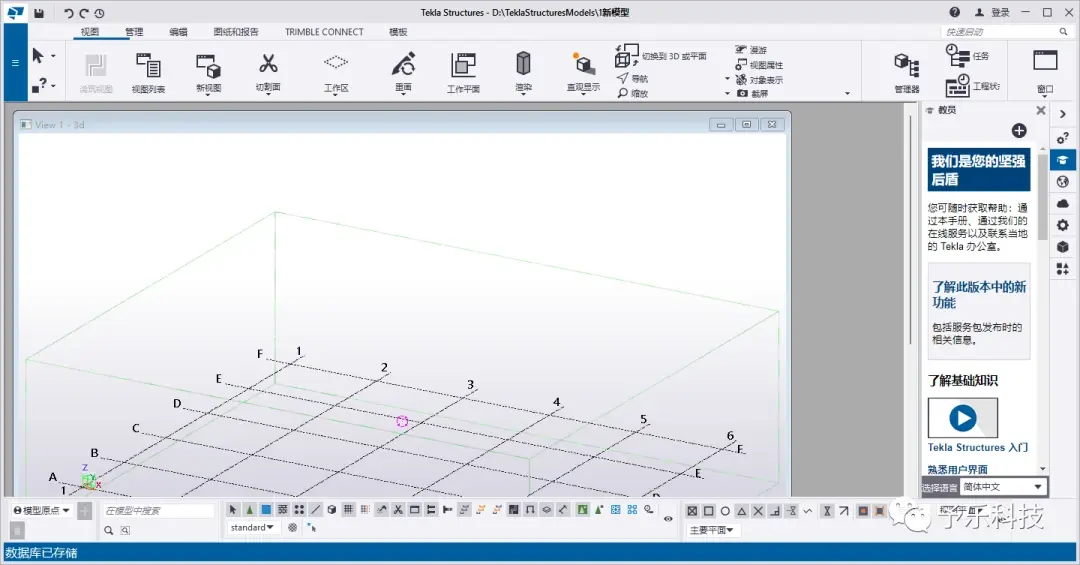1080x565 pixels.
Task: Open the 熟悉用户界面 link
Action: coord(957,469)
